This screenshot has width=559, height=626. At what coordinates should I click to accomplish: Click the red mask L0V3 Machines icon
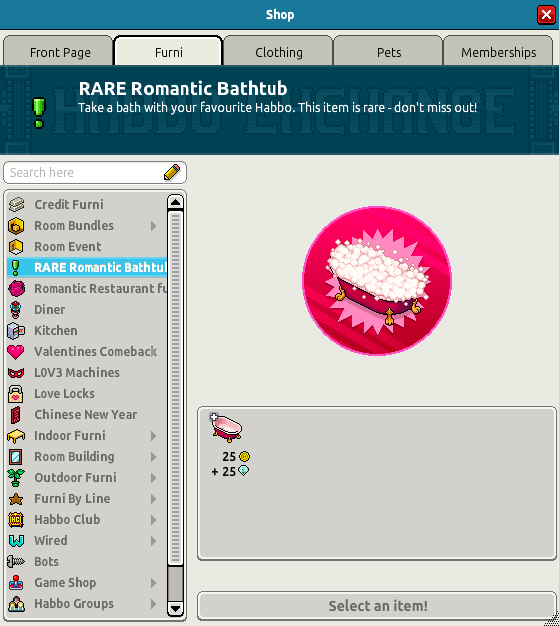coord(16,373)
